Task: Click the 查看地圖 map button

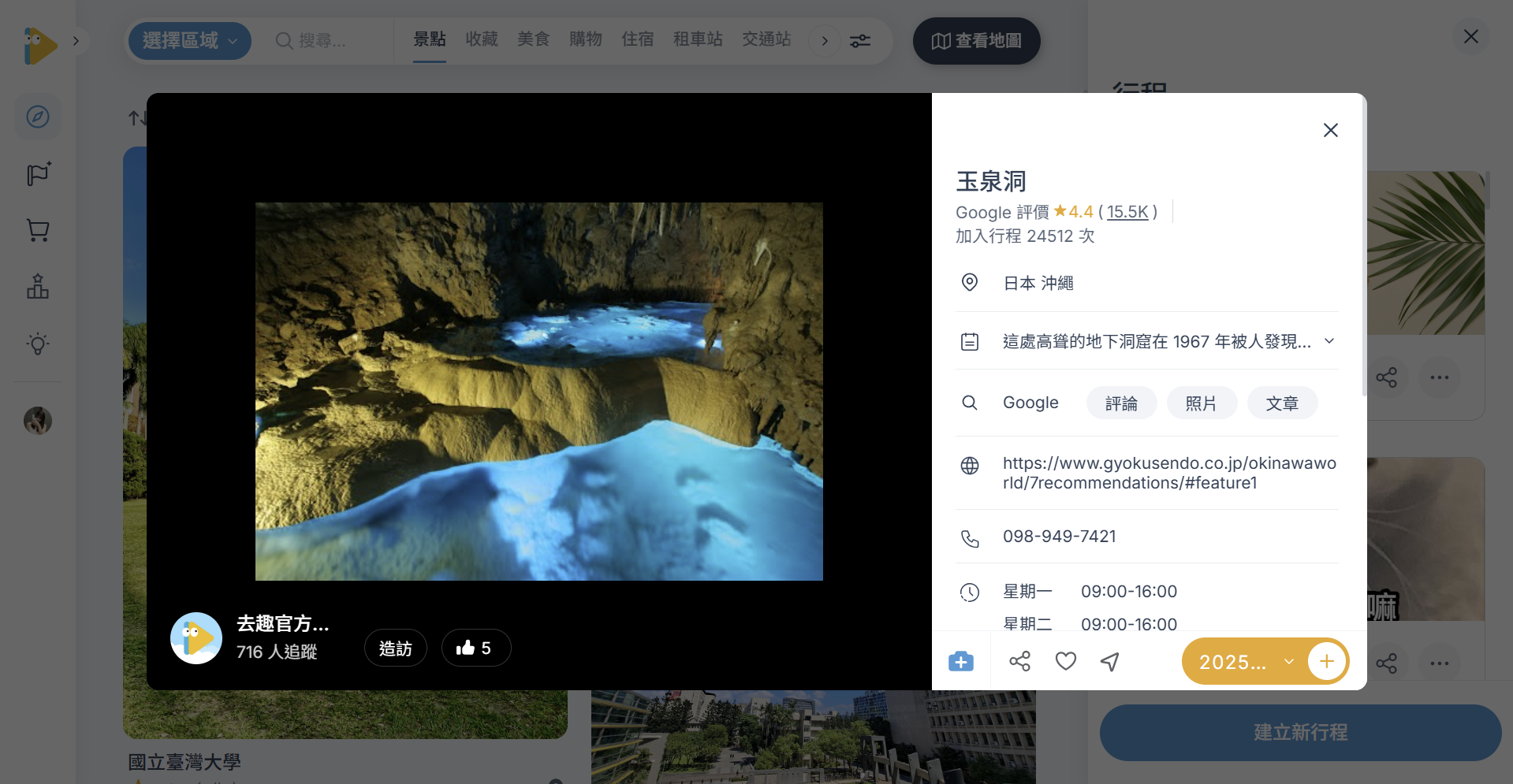Action: (977, 41)
